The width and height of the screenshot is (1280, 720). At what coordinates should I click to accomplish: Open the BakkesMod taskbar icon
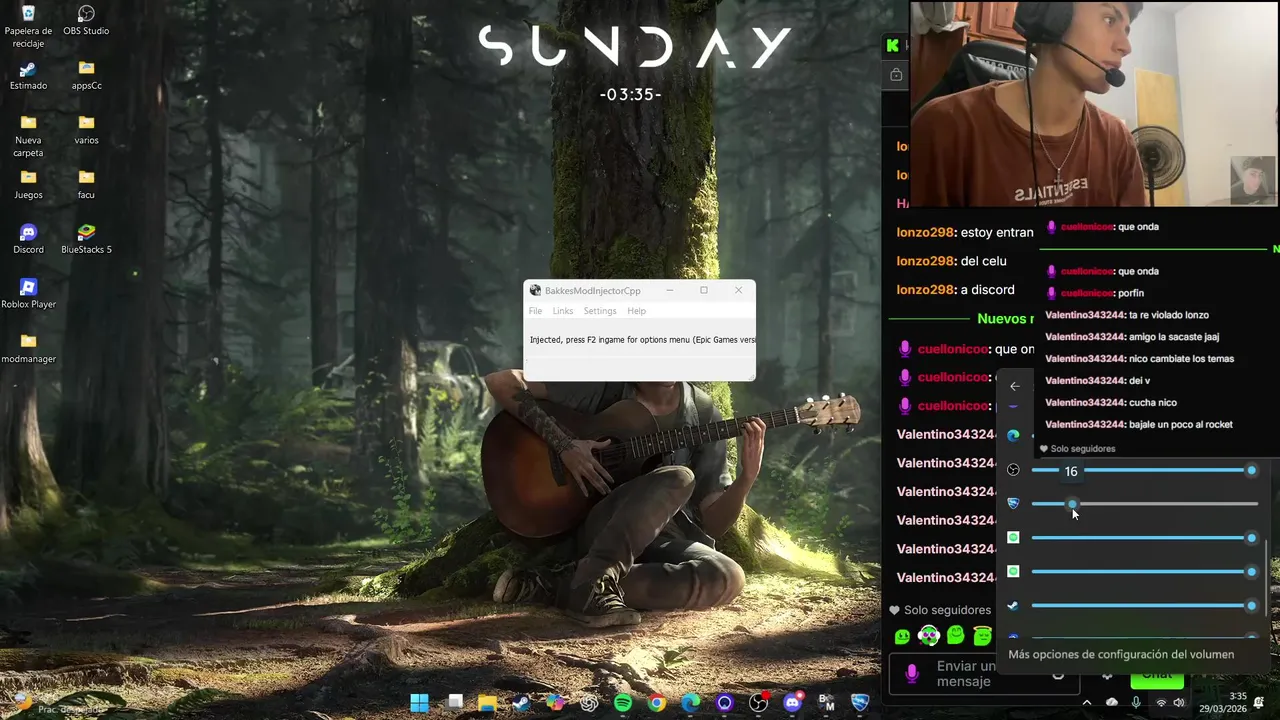pos(827,703)
